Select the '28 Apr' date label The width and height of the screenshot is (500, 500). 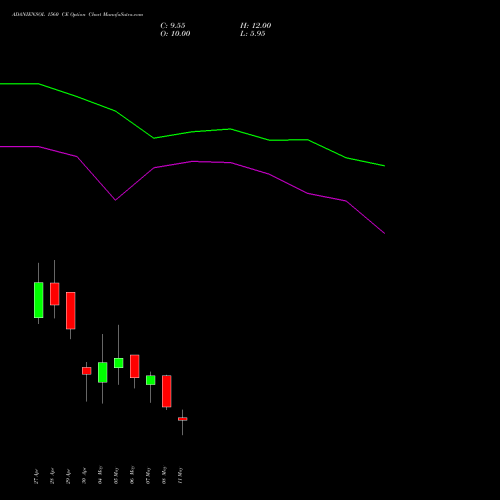(x=52, y=476)
